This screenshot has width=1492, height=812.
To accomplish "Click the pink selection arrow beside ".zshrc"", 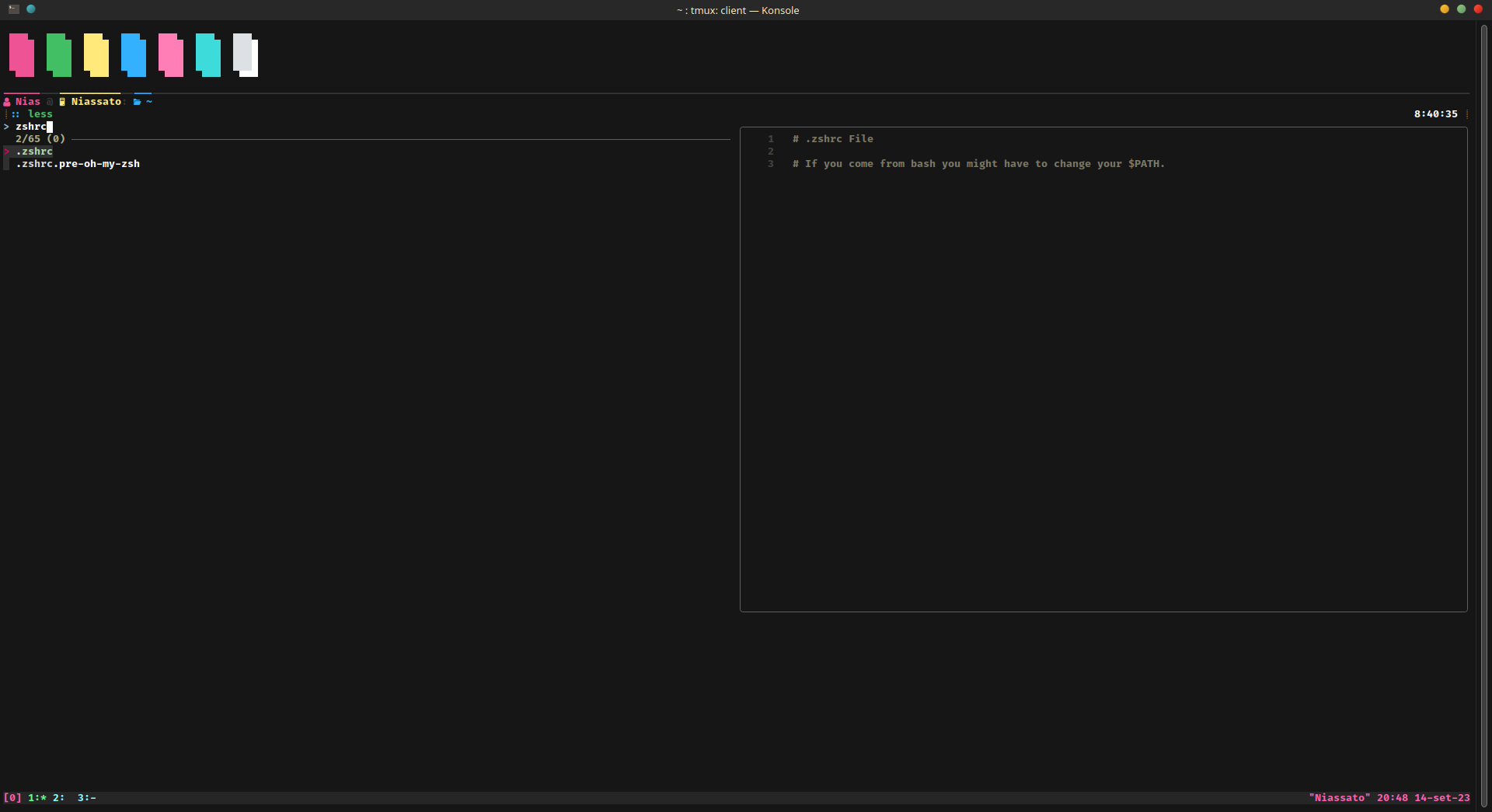I will pyautogui.click(x=7, y=152).
